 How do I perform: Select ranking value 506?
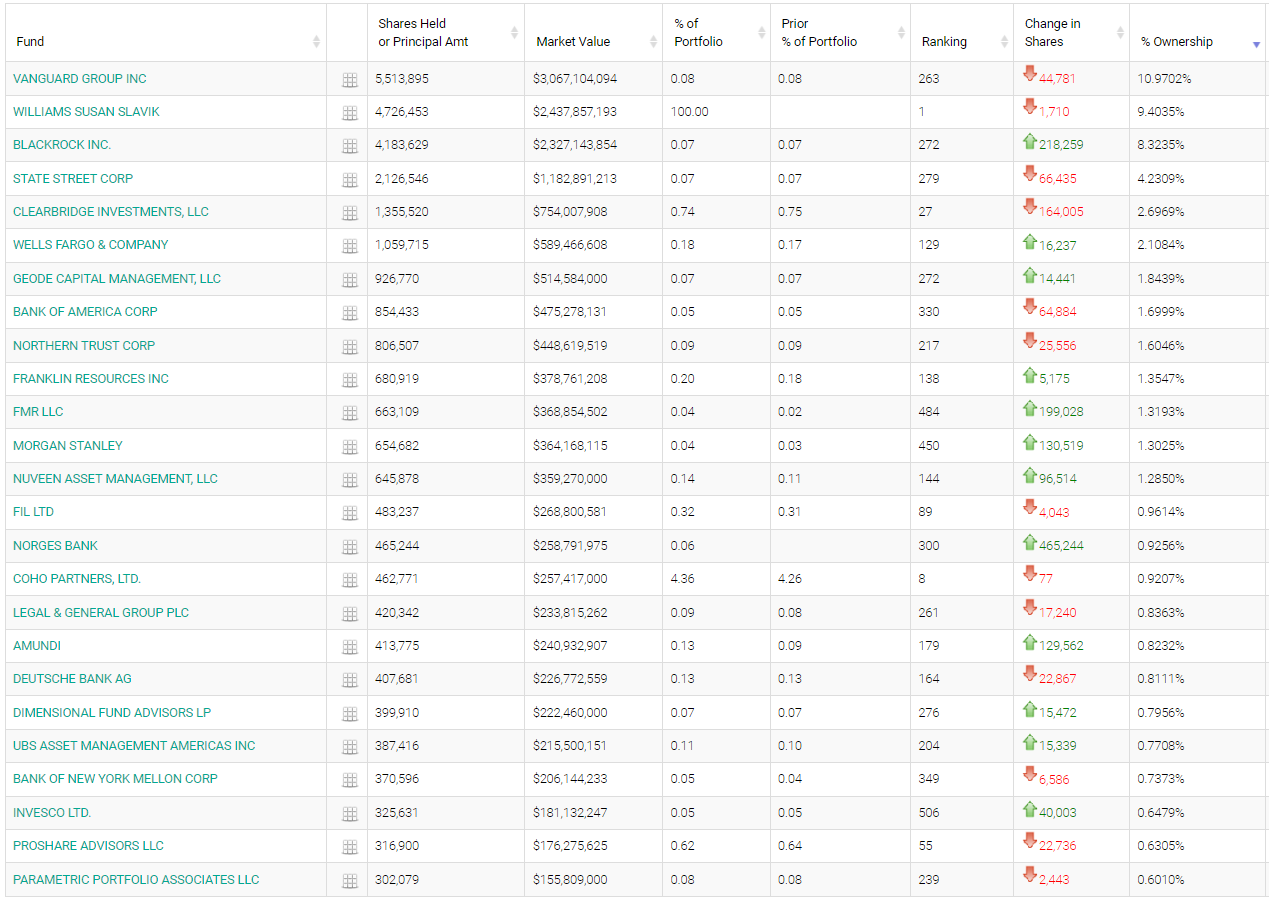(929, 813)
